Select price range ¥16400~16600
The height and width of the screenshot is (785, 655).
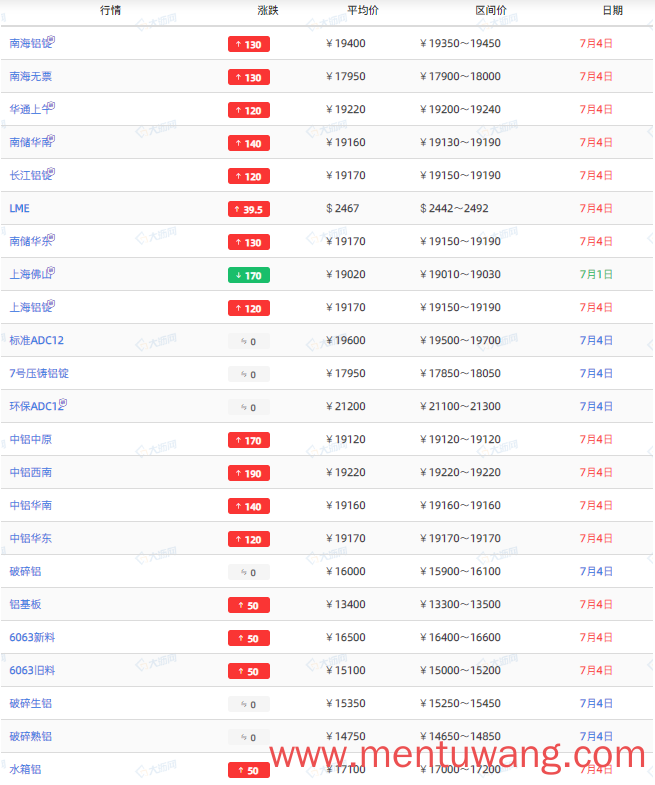click(x=461, y=637)
